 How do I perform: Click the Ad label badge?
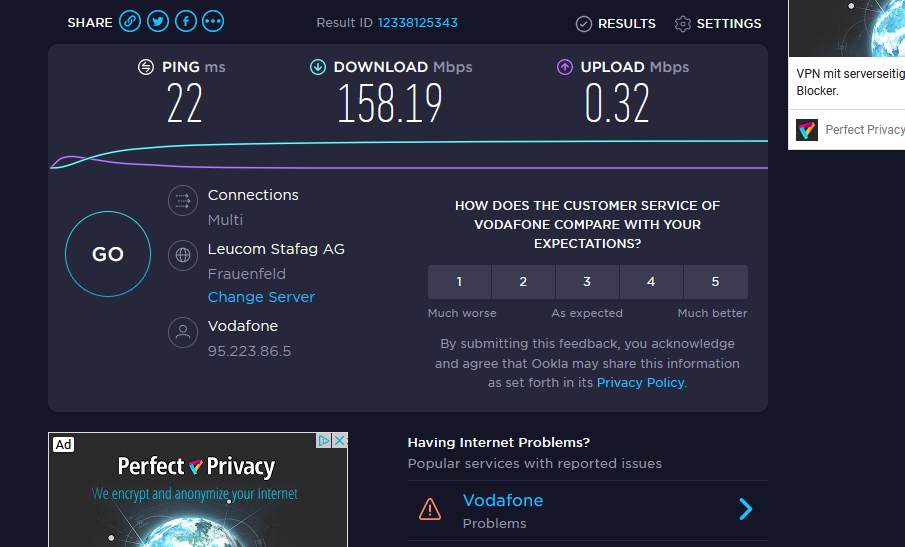(x=63, y=444)
